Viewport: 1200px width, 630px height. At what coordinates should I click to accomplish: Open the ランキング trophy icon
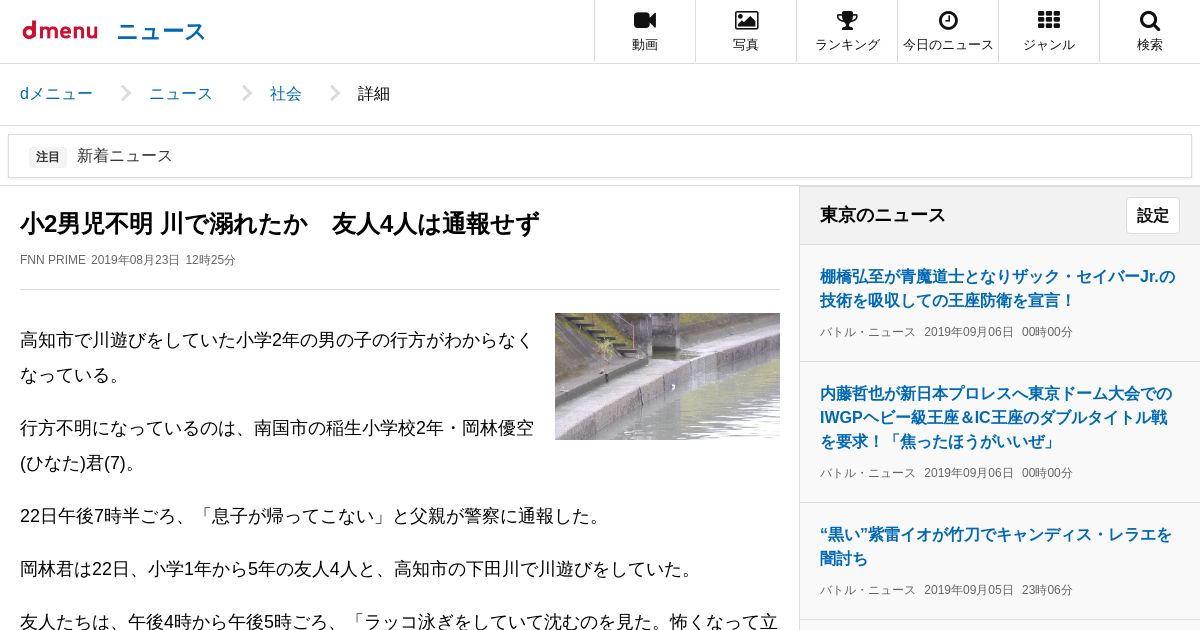(847, 21)
